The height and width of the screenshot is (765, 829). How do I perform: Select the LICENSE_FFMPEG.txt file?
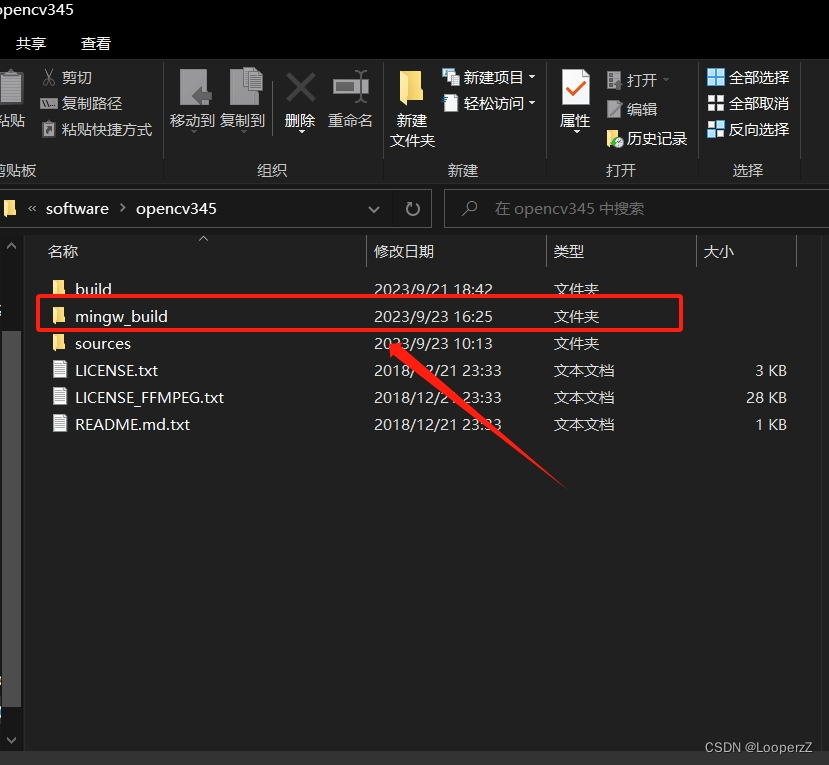[x=149, y=398]
